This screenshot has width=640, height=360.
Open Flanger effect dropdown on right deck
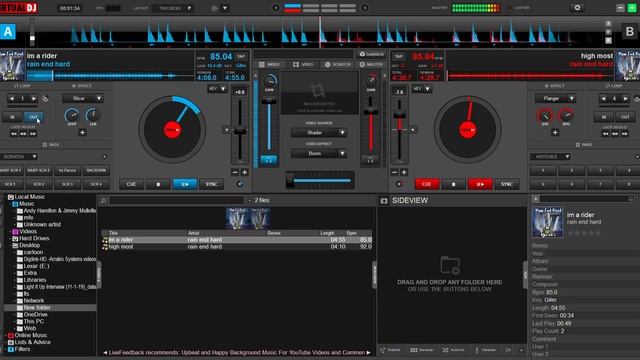pyautogui.click(x=555, y=98)
